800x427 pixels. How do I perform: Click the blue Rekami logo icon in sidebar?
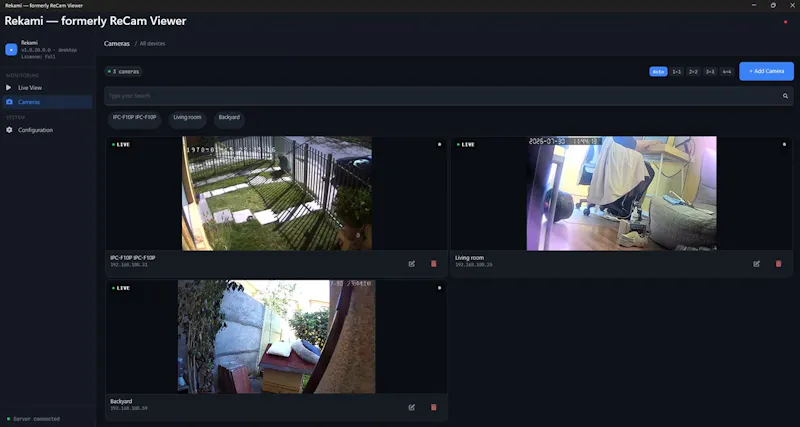coord(11,49)
